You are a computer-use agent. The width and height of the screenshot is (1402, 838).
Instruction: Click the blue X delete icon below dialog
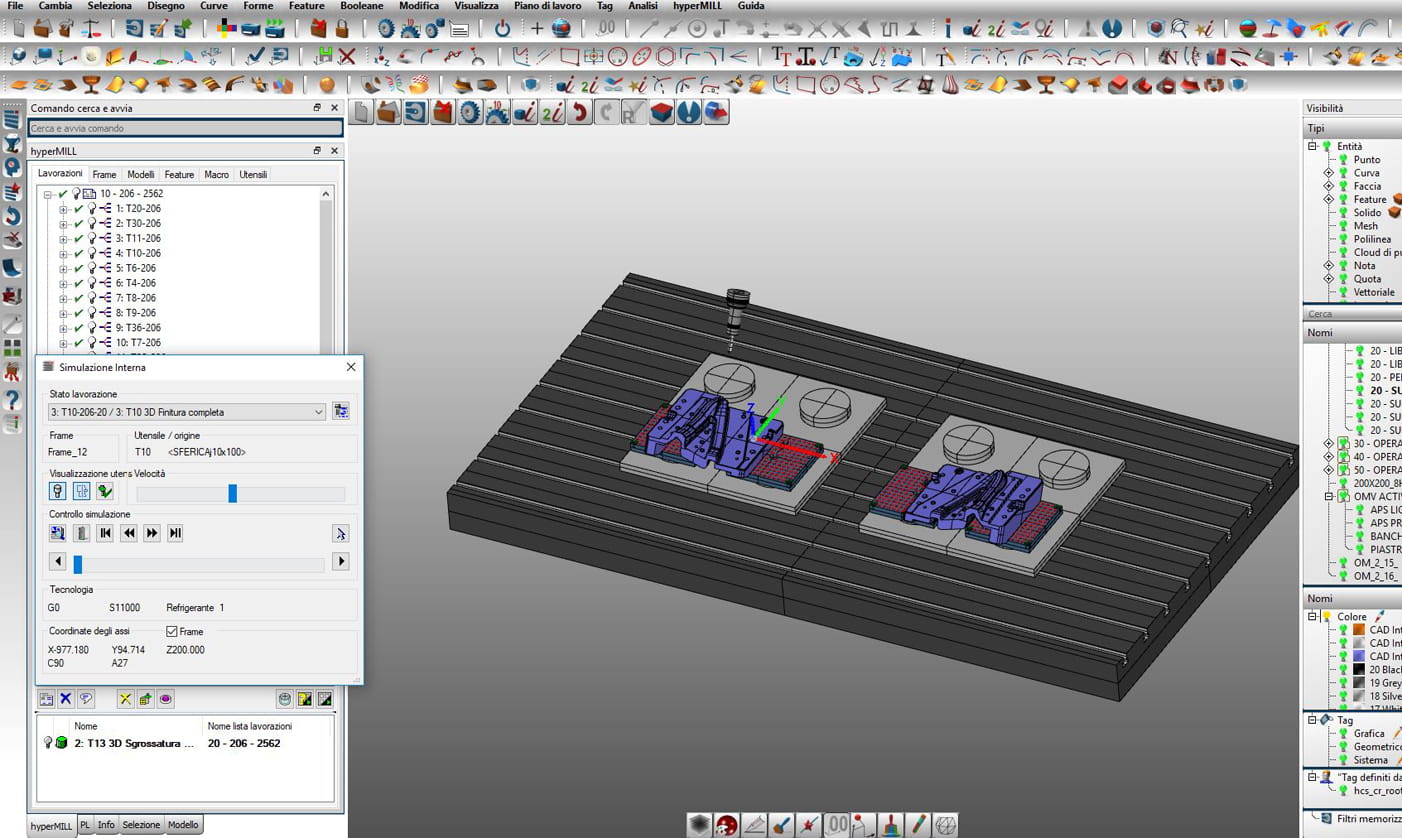(x=66, y=699)
